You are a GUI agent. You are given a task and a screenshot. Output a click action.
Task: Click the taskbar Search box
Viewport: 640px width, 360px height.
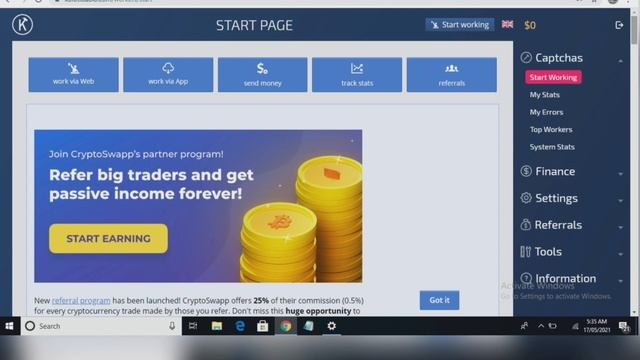(101, 326)
